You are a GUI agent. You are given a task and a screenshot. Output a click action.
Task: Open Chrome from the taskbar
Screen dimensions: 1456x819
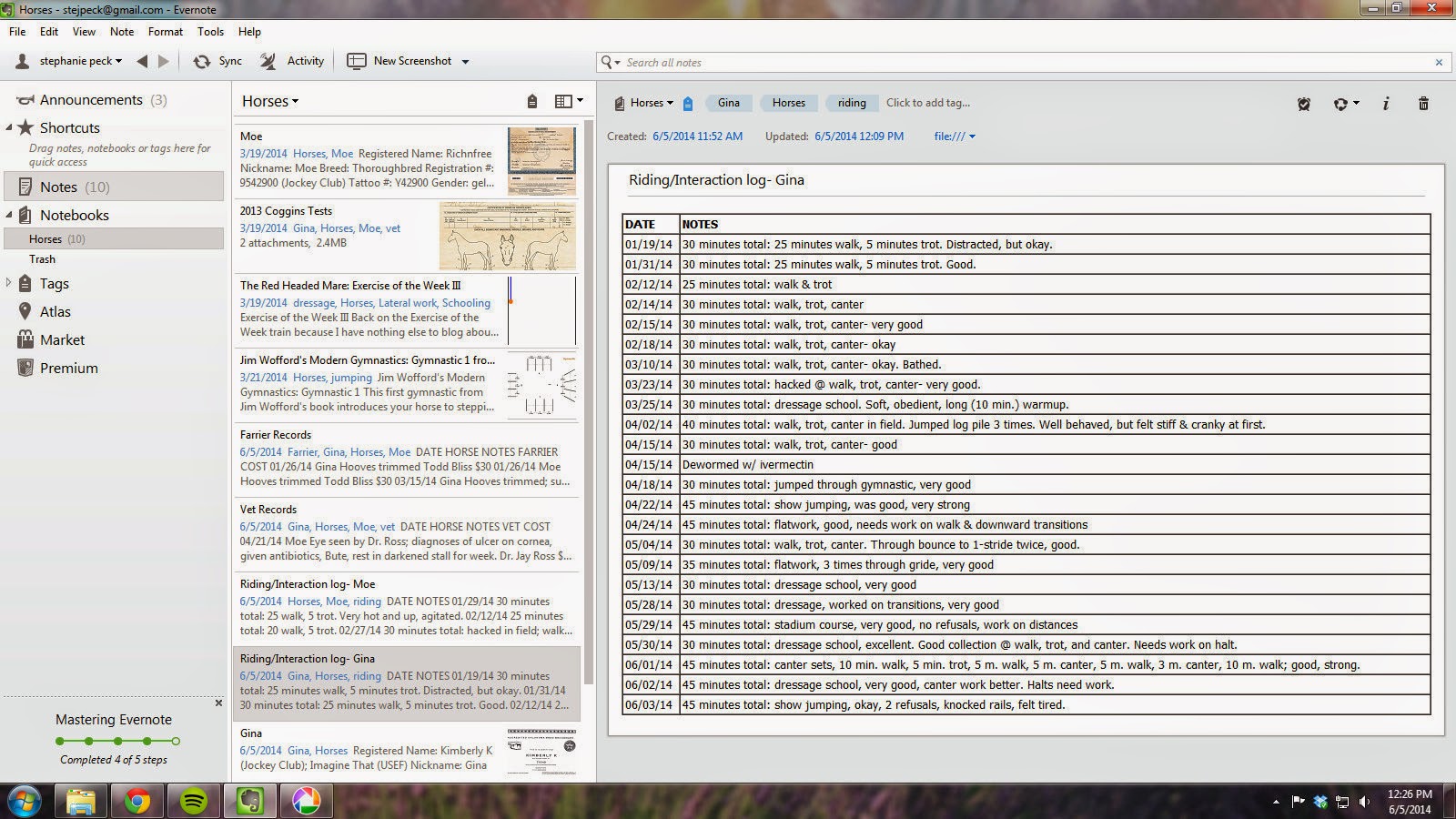(137, 801)
